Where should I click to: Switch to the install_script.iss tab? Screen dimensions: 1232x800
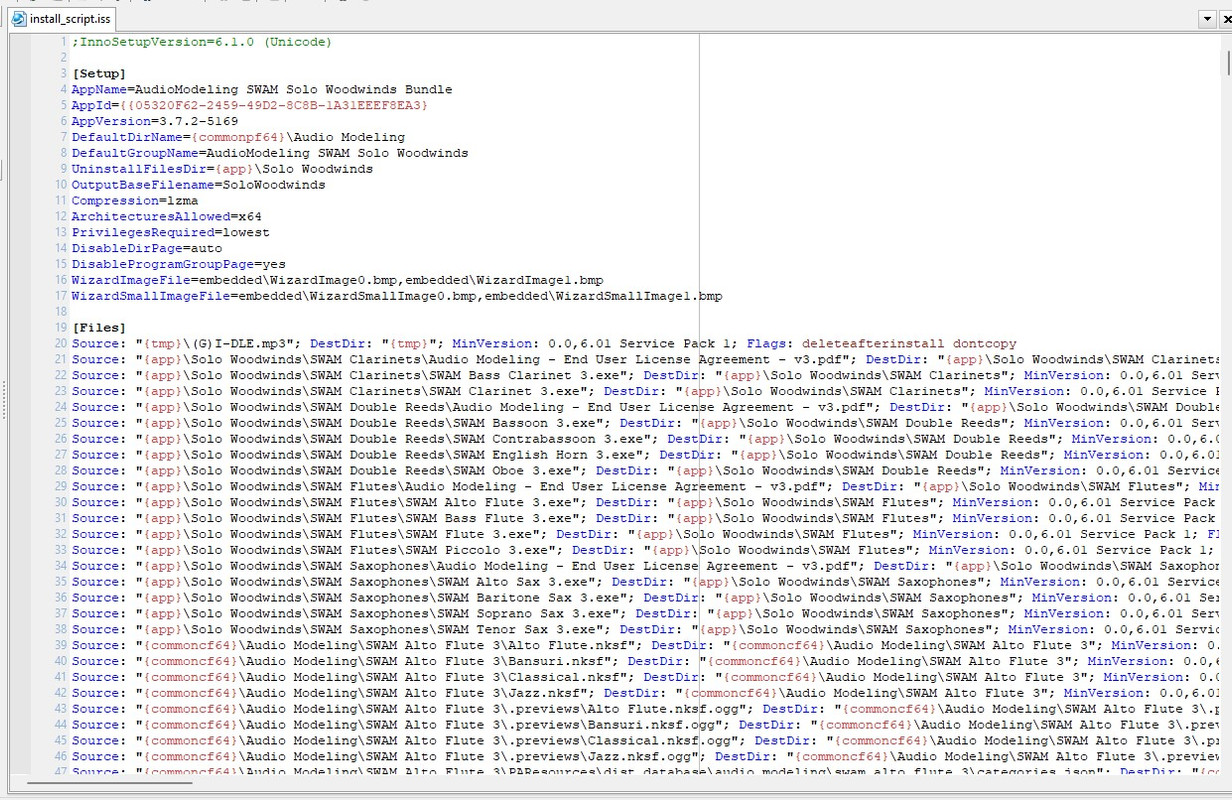pyautogui.click(x=61, y=19)
